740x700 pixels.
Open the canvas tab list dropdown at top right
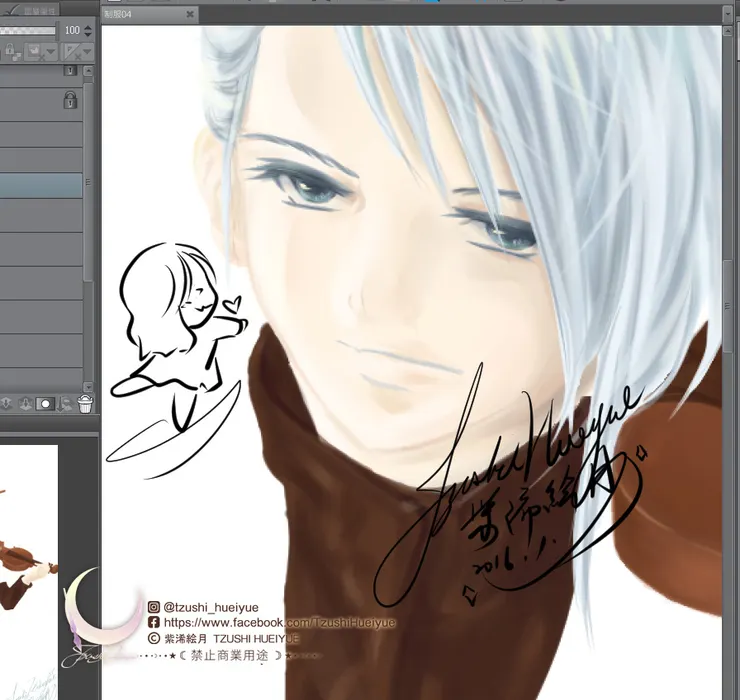point(730,15)
